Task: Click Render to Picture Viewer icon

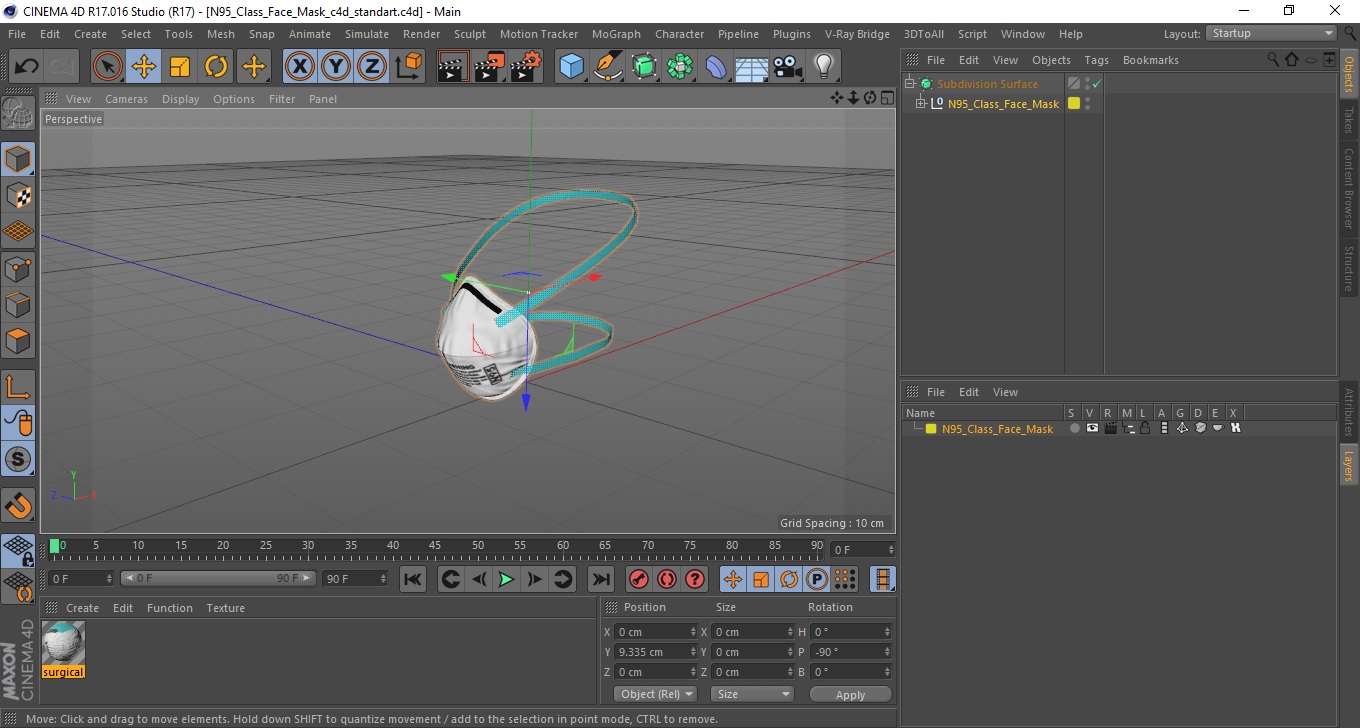Action: pyautogui.click(x=490, y=67)
